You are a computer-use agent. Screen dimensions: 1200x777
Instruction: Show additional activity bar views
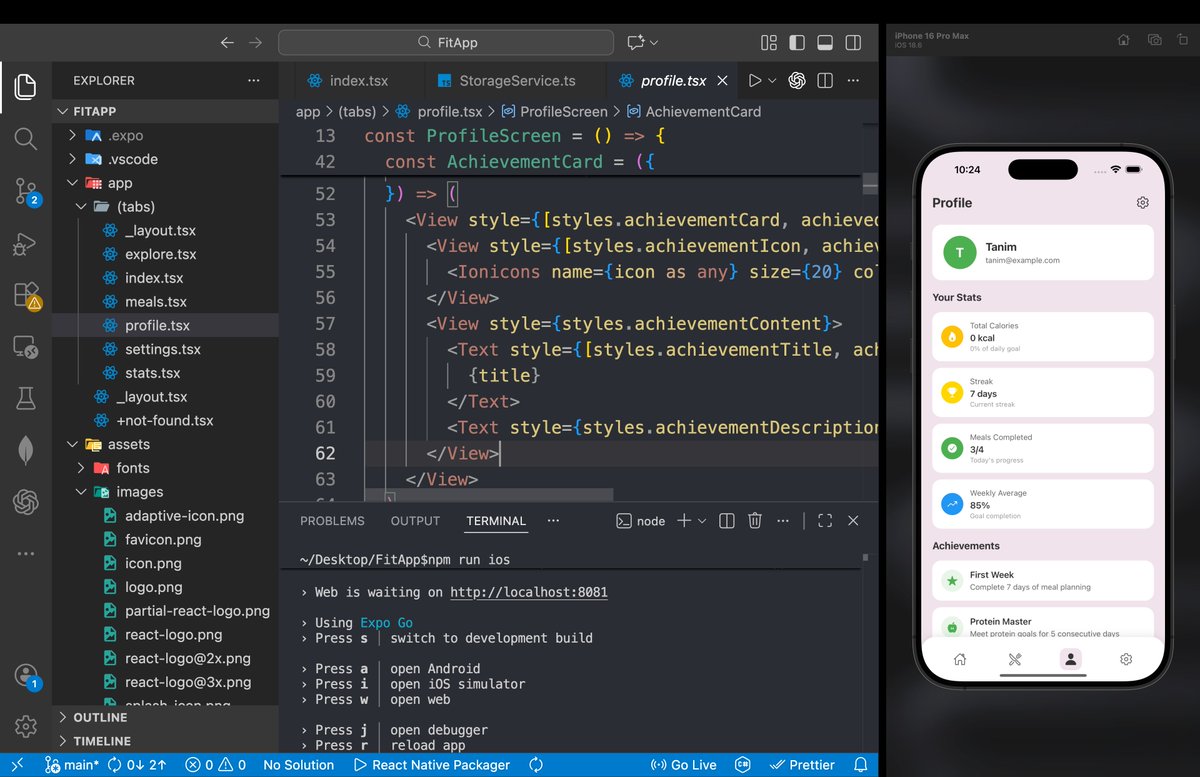point(26,553)
